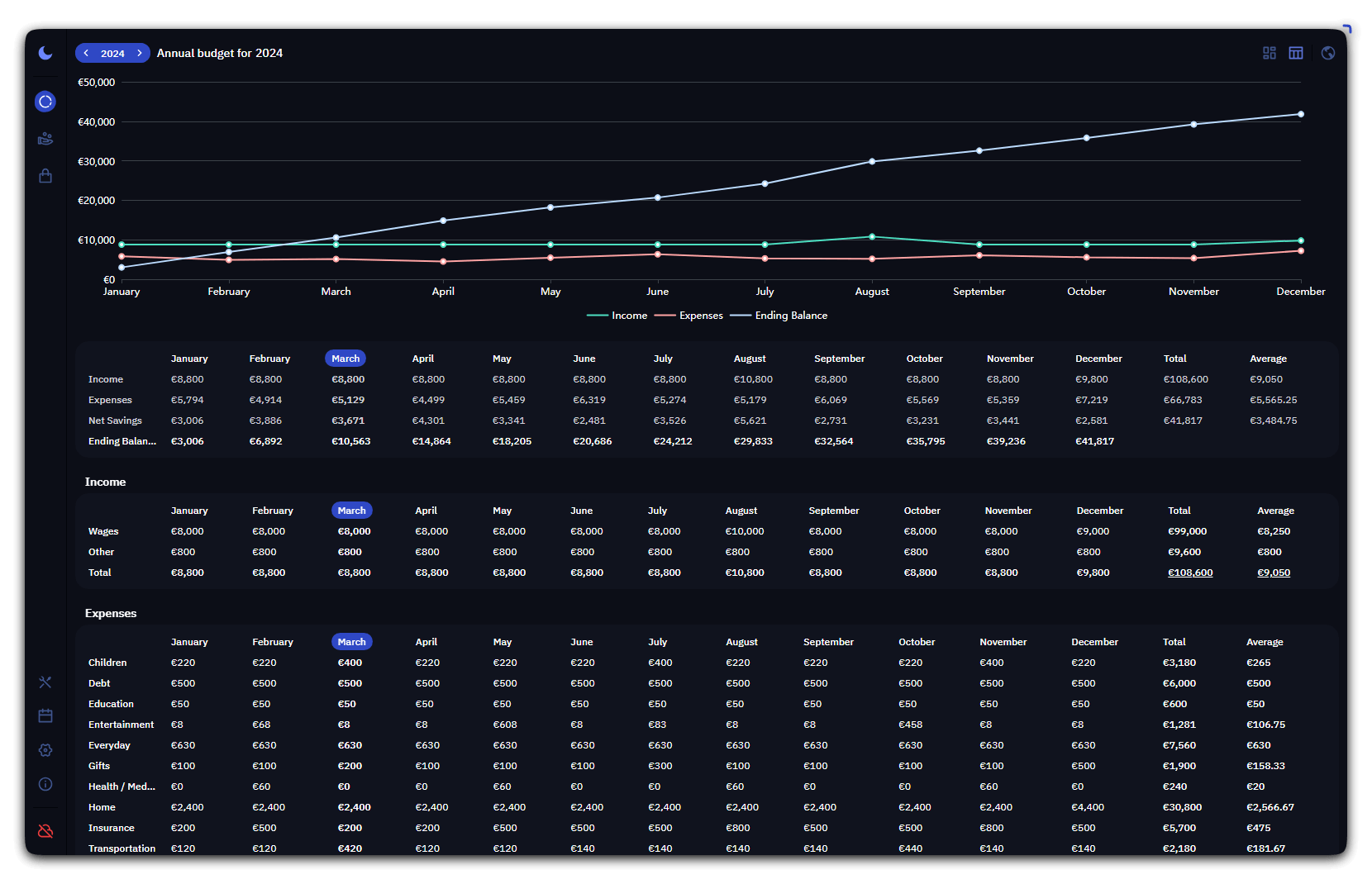Switch to table view icon
Screen dimensions: 1372x884
coord(1296,53)
